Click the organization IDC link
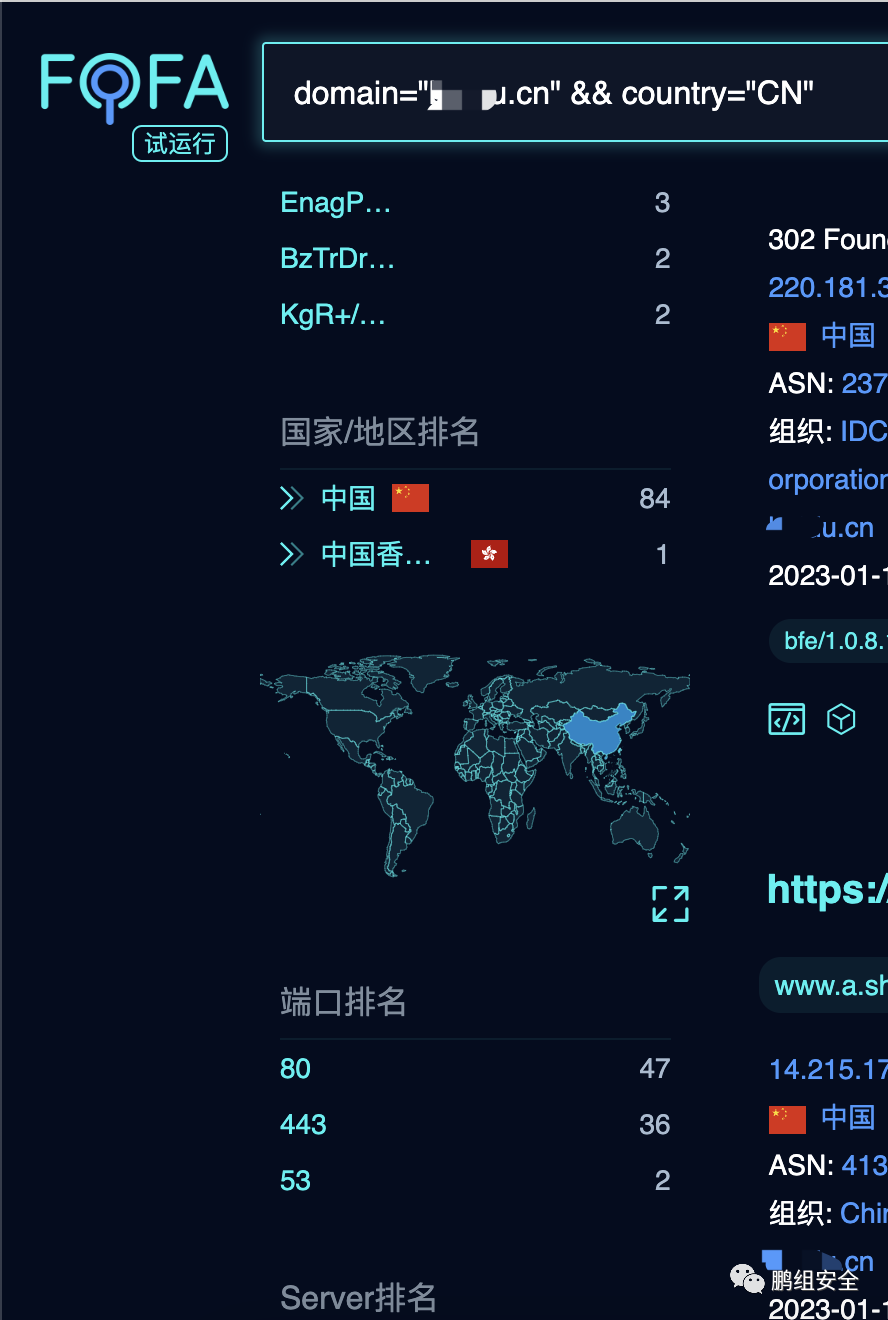This screenshot has width=888, height=1320. pos(864,431)
